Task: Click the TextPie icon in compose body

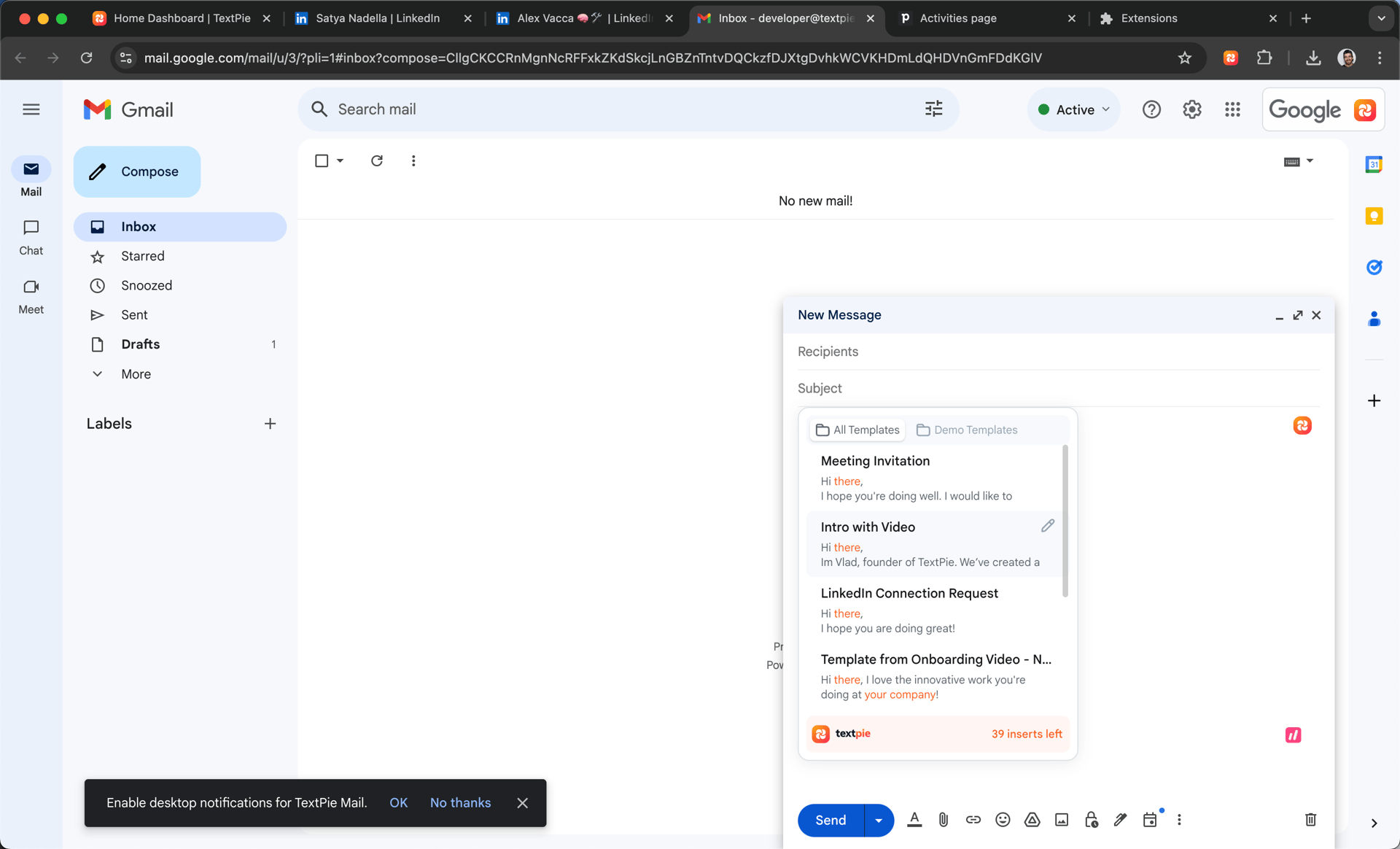Action: [x=1302, y=425]
